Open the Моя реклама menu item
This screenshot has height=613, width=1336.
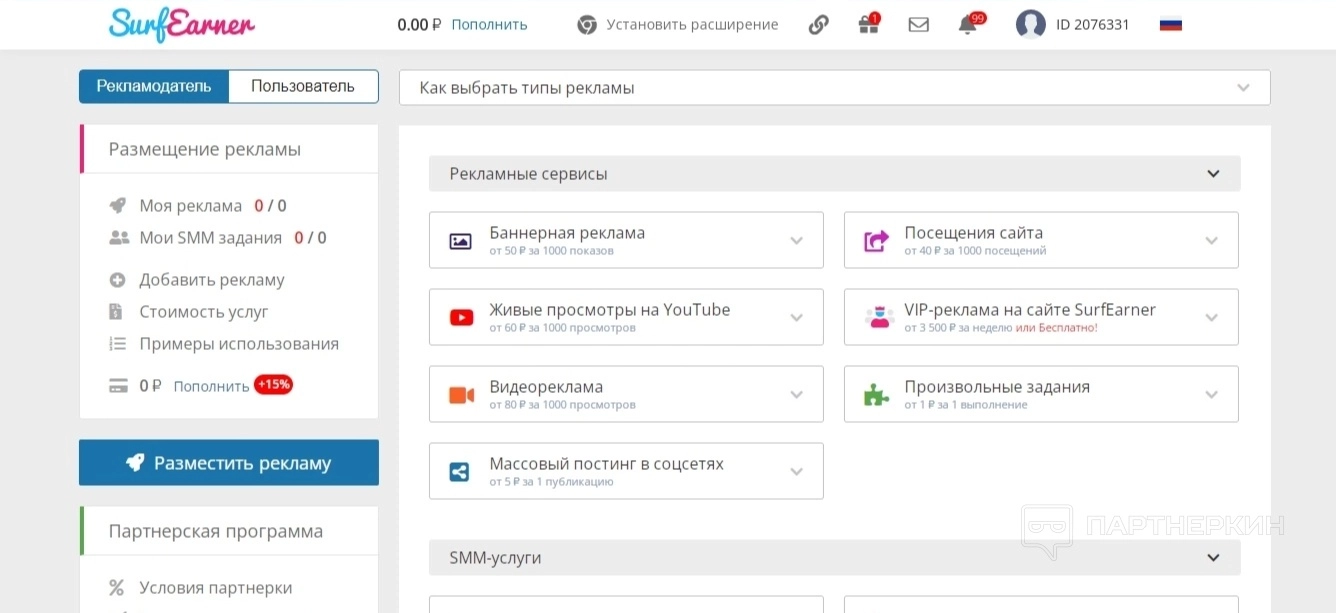pos(190,206)
